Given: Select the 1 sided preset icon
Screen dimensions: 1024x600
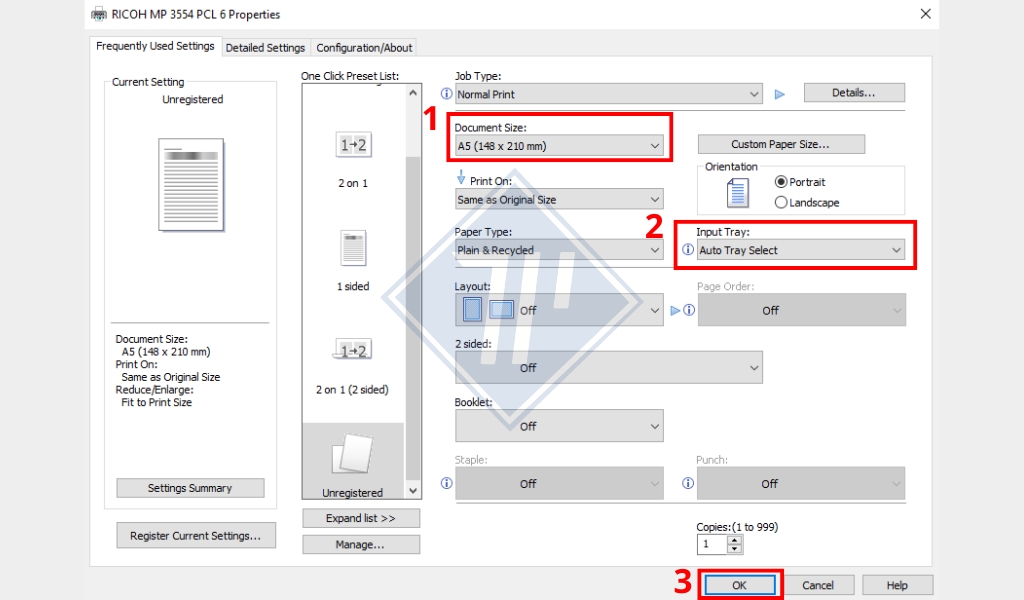Looking at the screenshot, I should tap(352, 247).
